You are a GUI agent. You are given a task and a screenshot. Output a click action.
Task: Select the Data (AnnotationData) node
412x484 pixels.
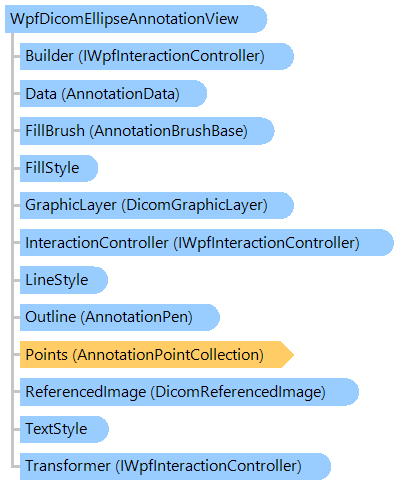click(113, 94)
